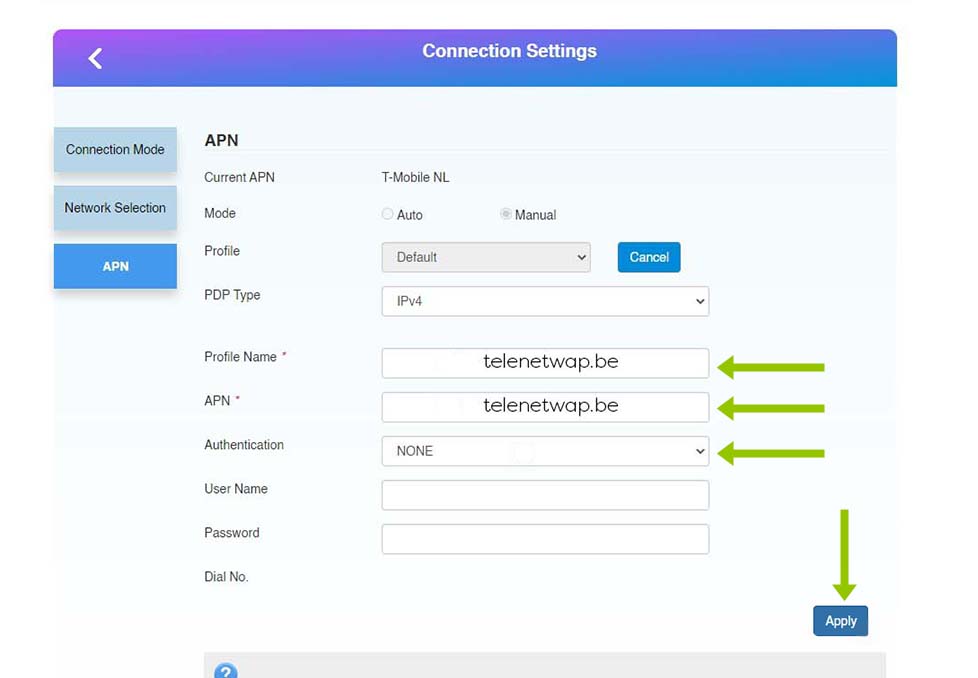Click the APN section heading

pos(221,141)
